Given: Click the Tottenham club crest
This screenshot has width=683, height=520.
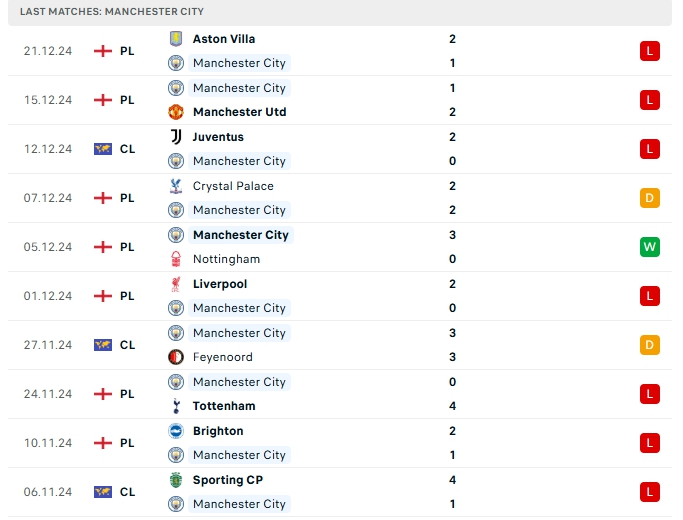Looking at the screenshot, I should tap(176, 406).
